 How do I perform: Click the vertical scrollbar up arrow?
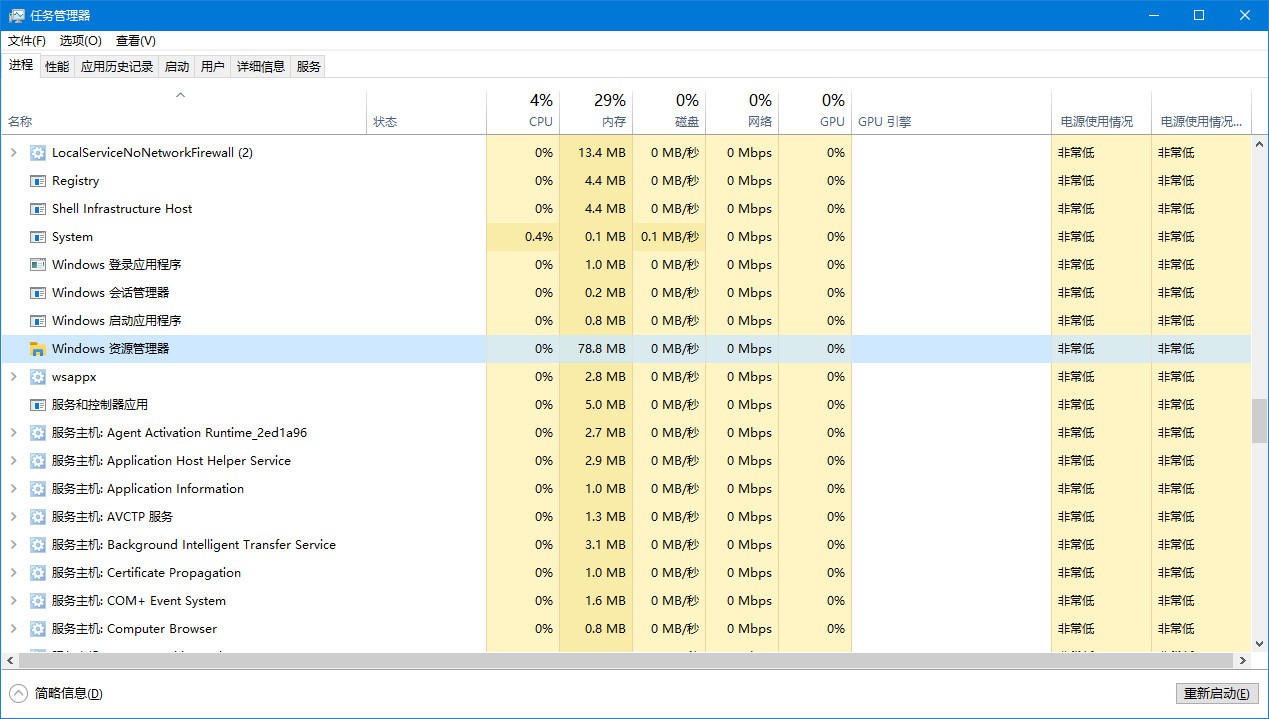1259,145
